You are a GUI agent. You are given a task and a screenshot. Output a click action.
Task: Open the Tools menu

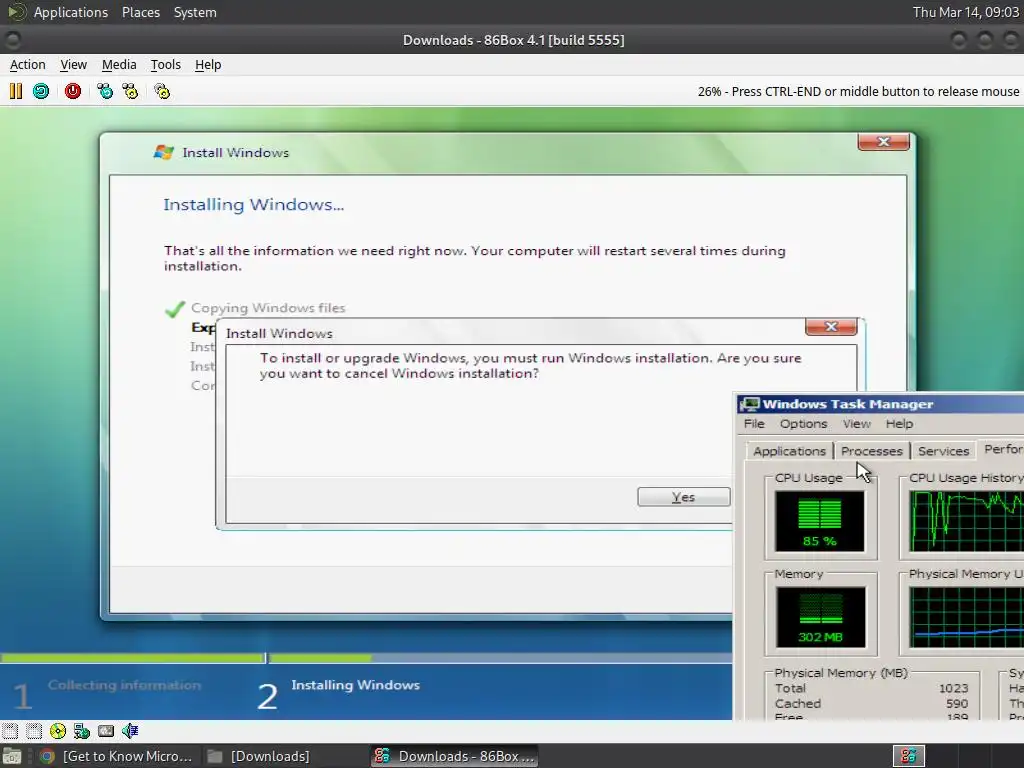(x=165, y=65)
